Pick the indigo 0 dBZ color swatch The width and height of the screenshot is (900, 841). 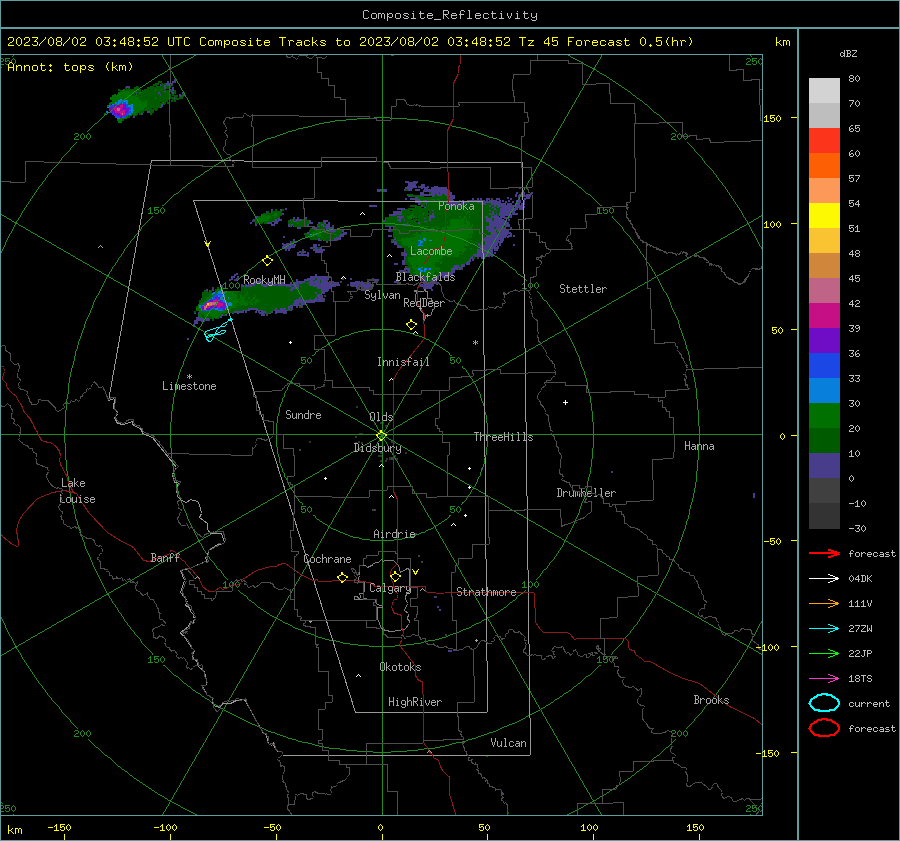[824, 466]
